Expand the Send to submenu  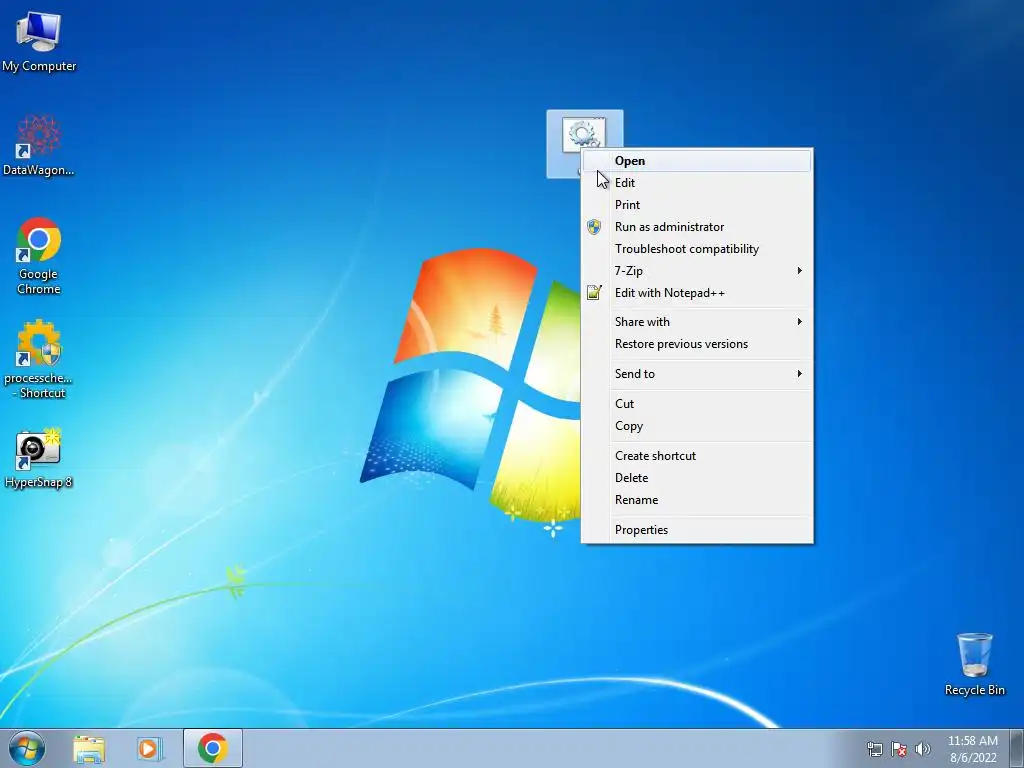coord(697,374)
